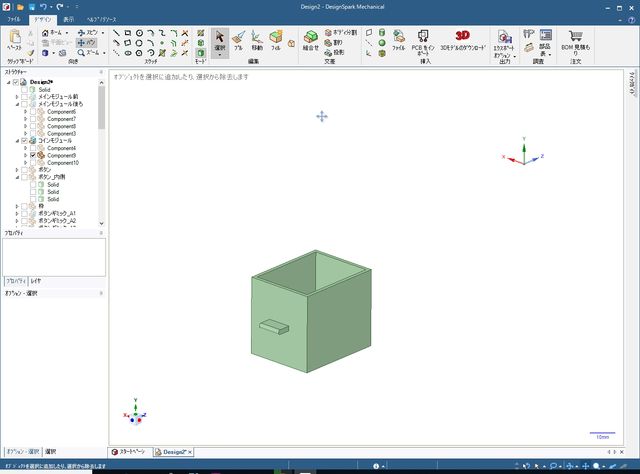Open 3Dモデルのダウンロード
The height and width of the screenshot is (474, 640).
[x=462, y=41]
